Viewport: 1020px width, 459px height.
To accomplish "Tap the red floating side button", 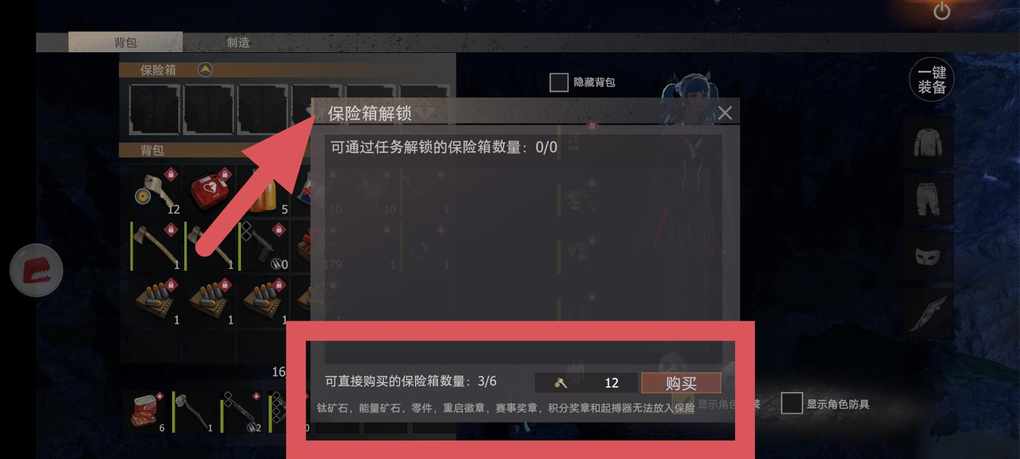I will pyautogui.click(x=36, y=270).
